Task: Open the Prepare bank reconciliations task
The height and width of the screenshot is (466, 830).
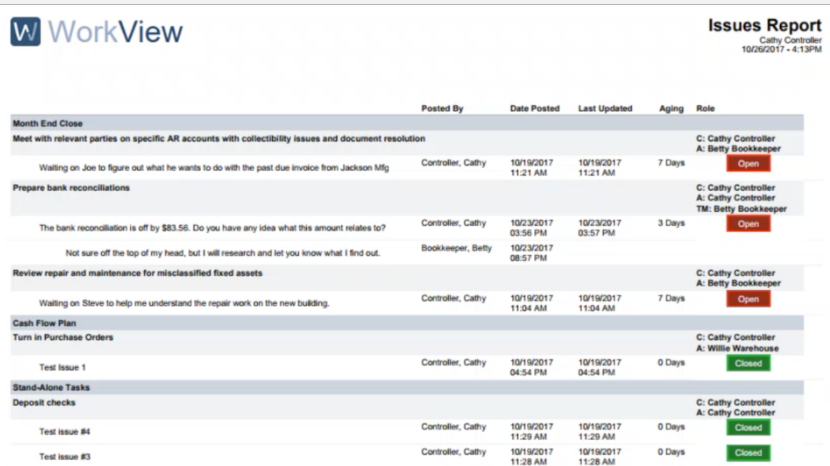Action: (x=71, y=188)
